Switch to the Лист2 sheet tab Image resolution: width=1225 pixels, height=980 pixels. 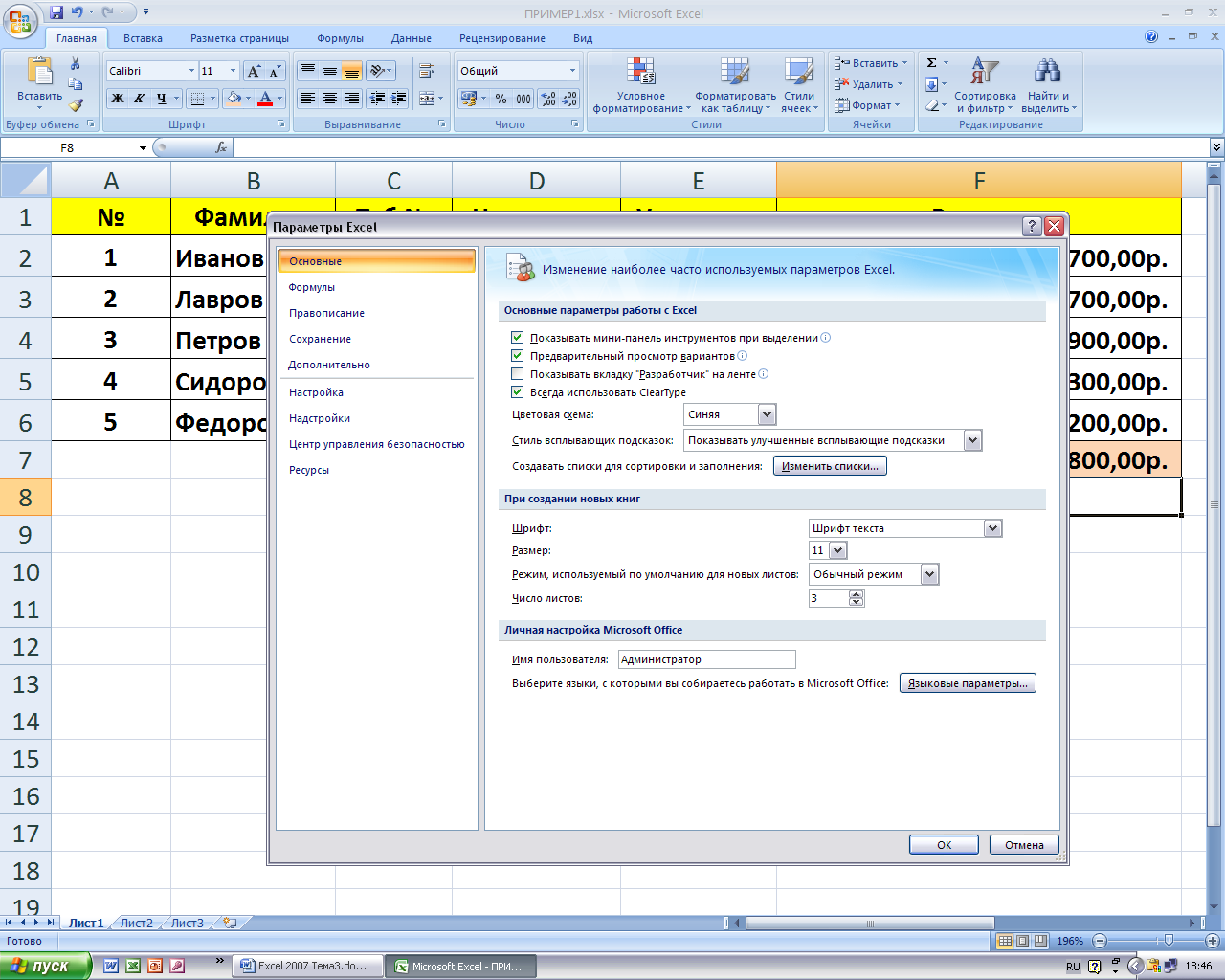point(136,923)
